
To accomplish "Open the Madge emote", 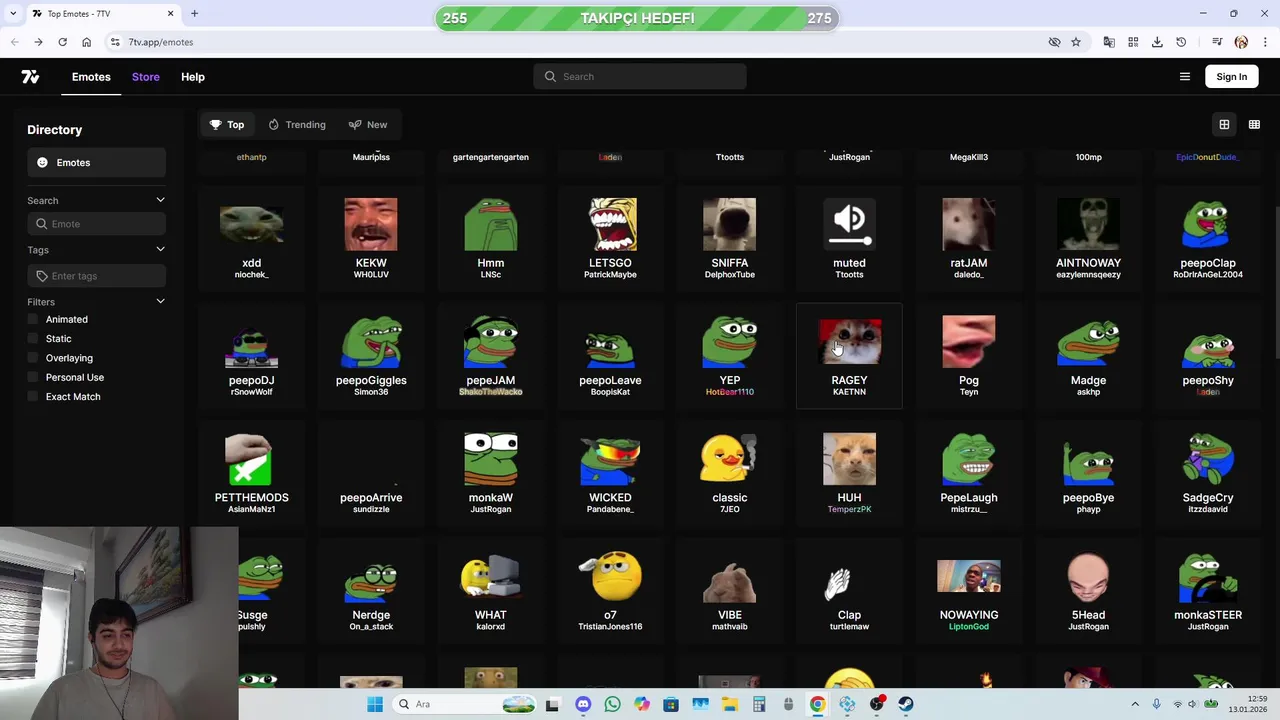I will pos(1088,355).
